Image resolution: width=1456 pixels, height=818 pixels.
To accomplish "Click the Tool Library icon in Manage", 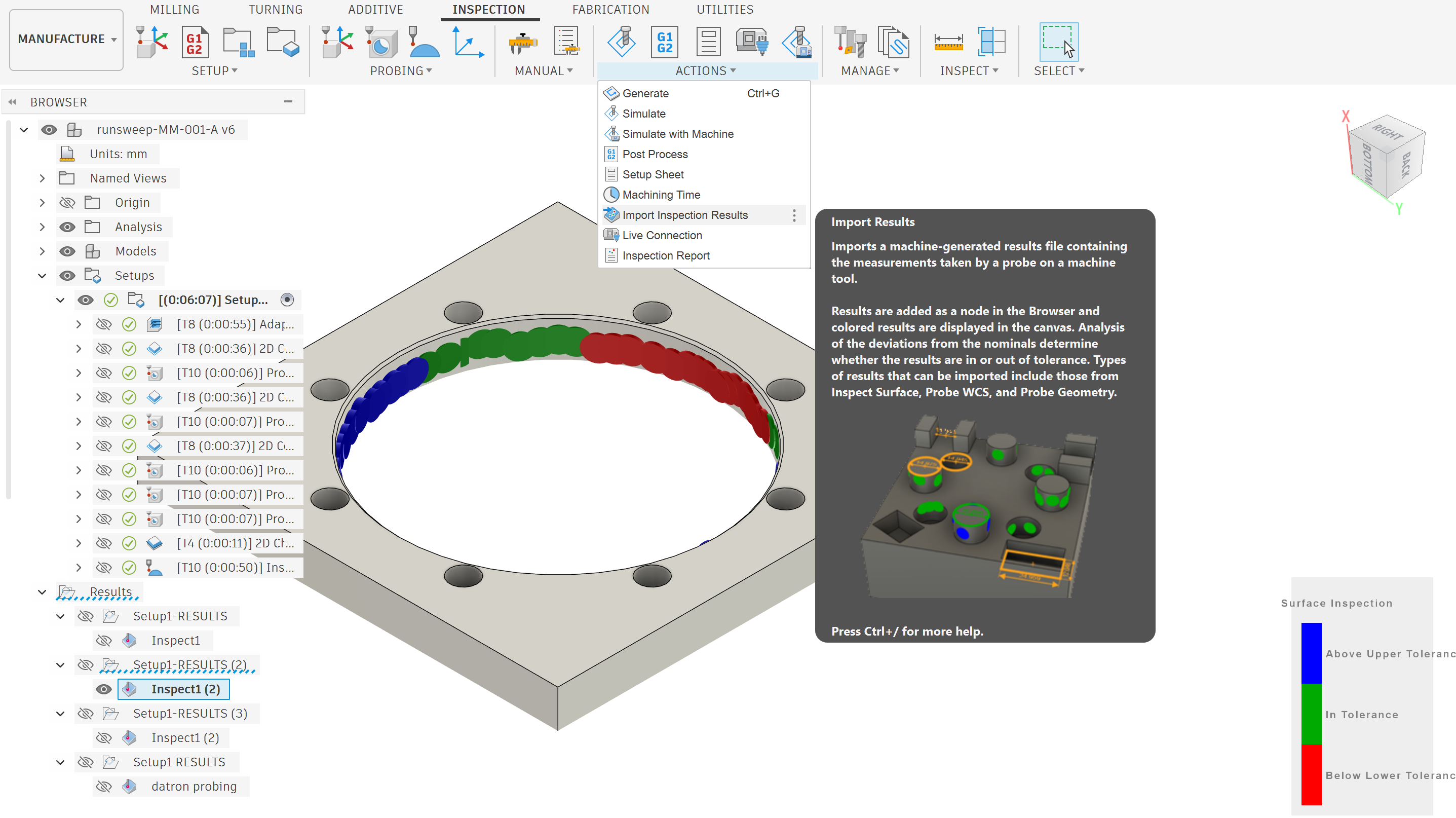I will 850,43.
